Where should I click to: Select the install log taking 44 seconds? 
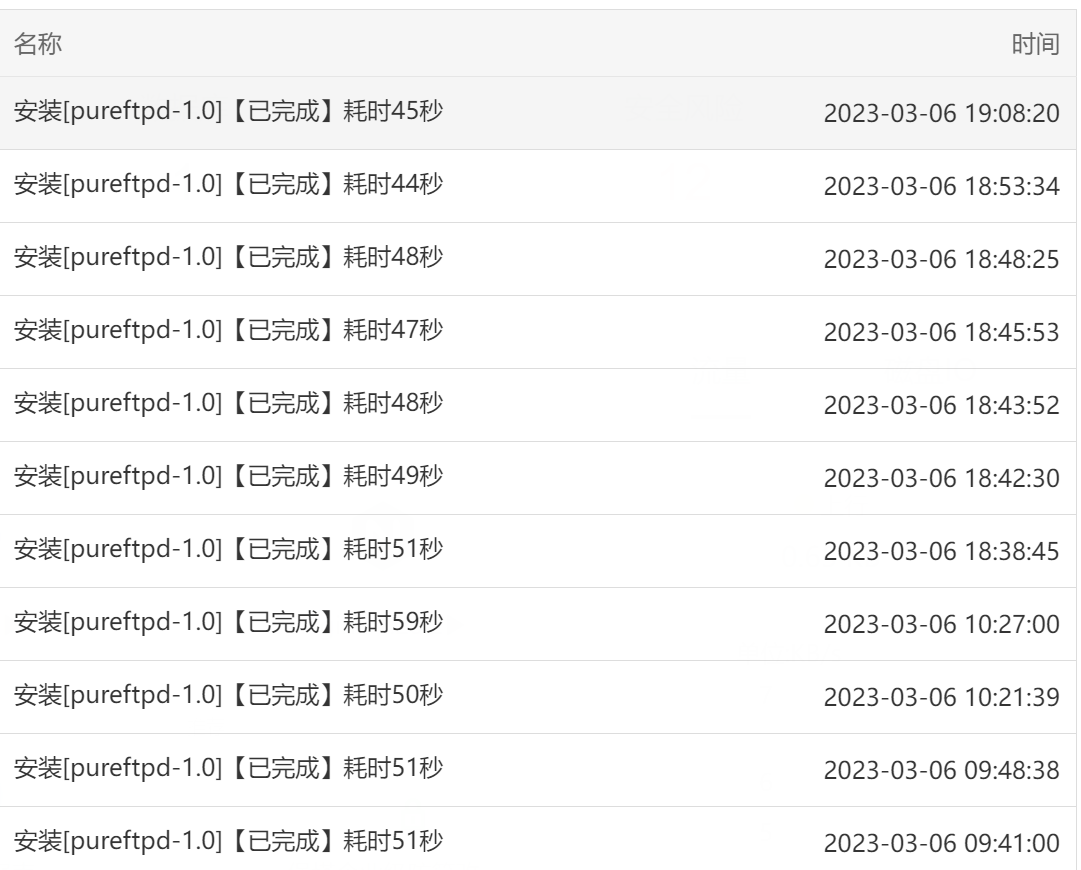tap(538, 186)
